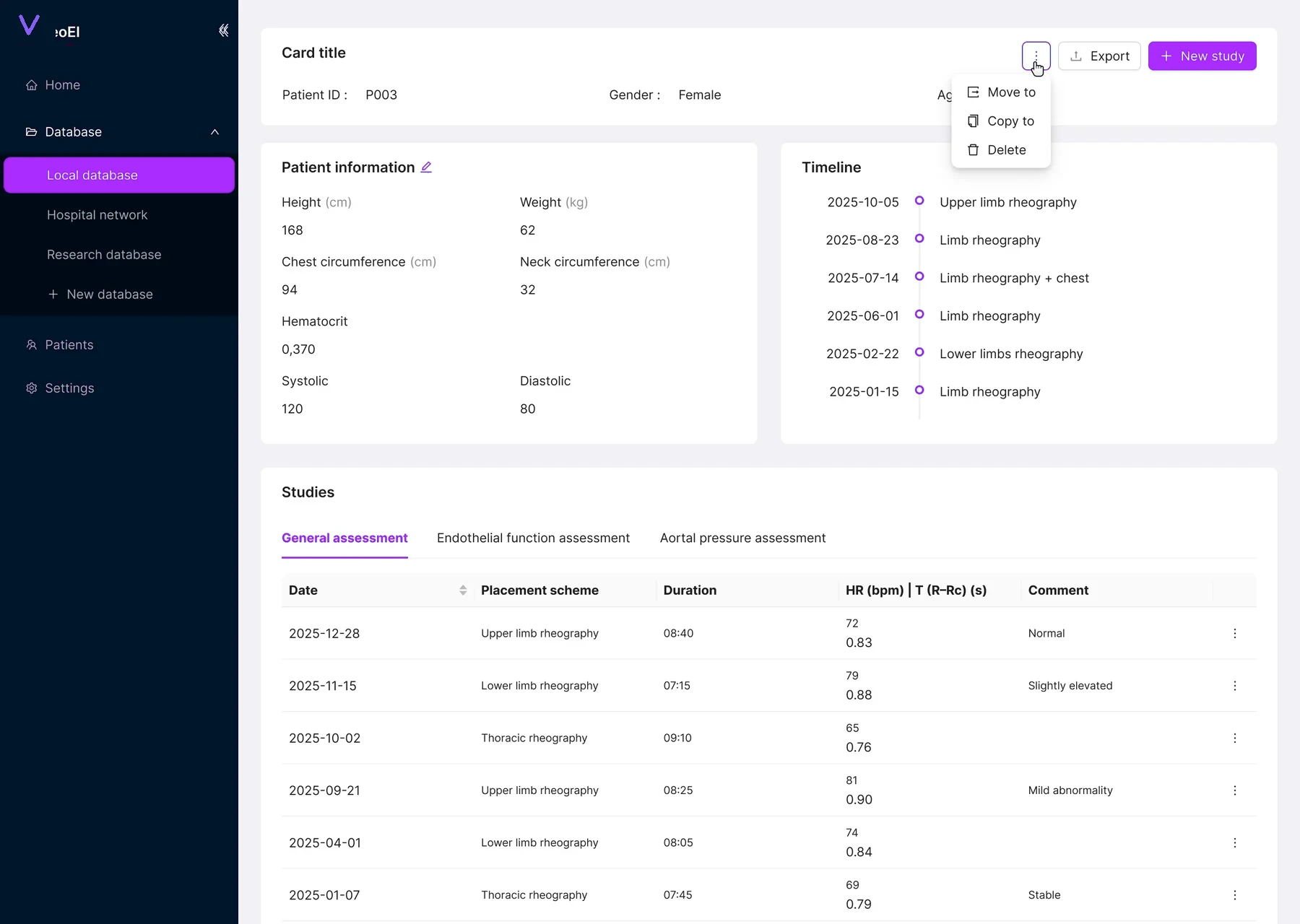Click the Slightly elevated comment cell
Viewport: 1300px width, 924px height.
(1070, 686)
